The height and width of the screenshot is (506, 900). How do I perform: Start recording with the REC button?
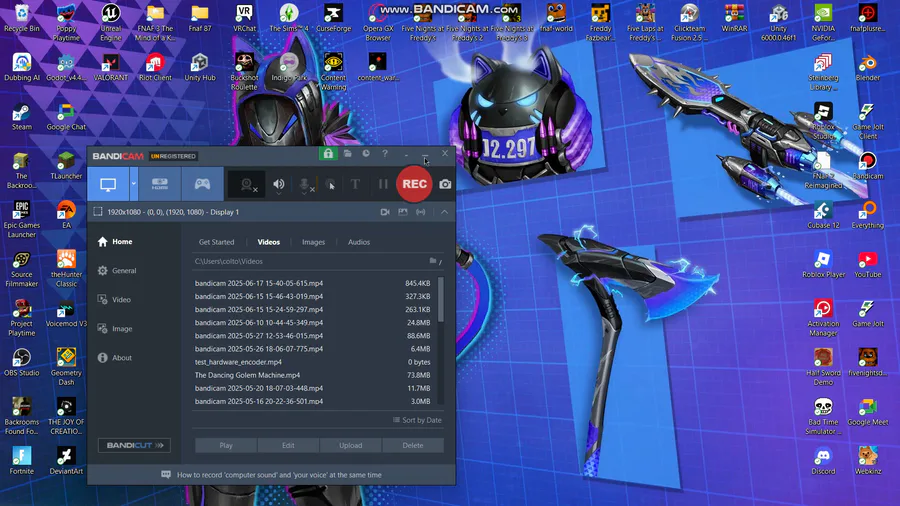(414, 184)
